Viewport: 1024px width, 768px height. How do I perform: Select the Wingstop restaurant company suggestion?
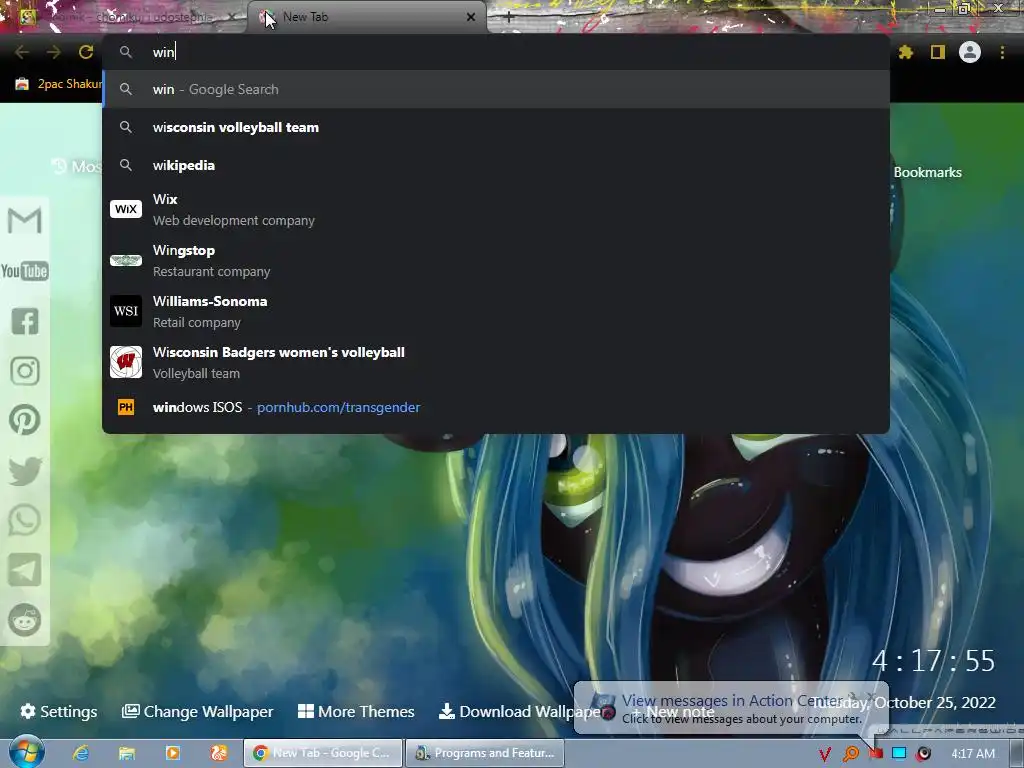point(496,261)
